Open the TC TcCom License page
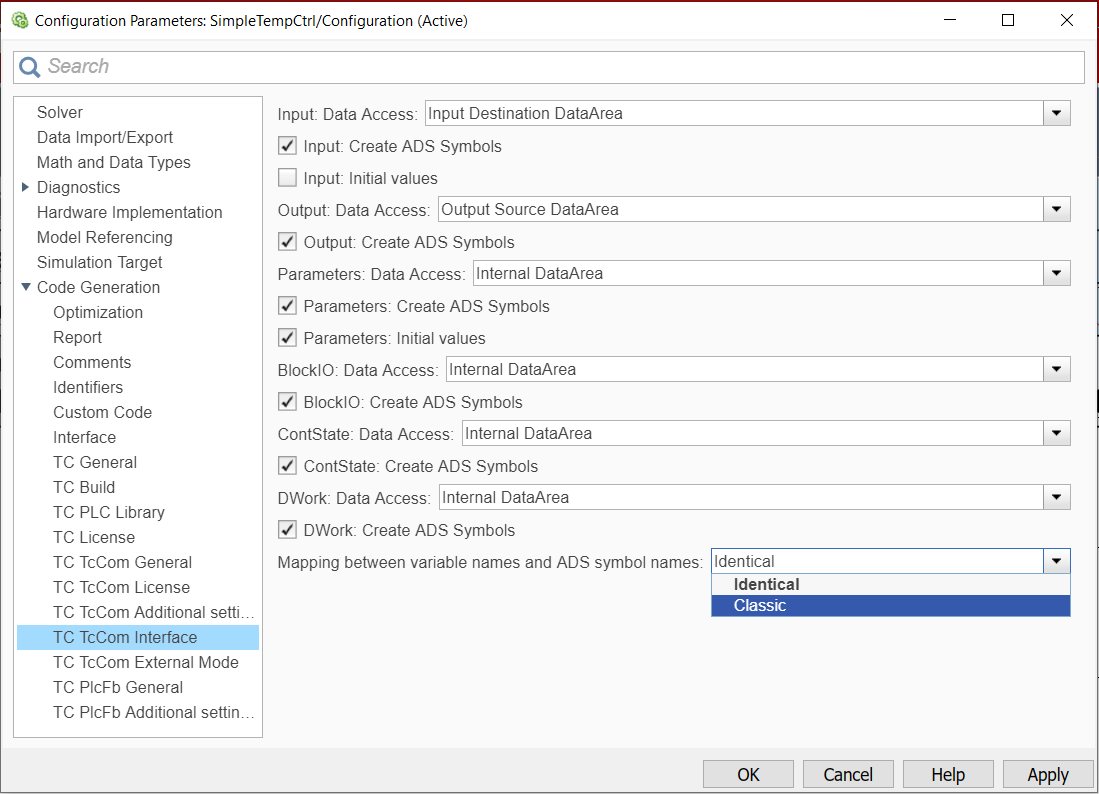The width and height of the screenshot is (1099, 794). point(121,587)
